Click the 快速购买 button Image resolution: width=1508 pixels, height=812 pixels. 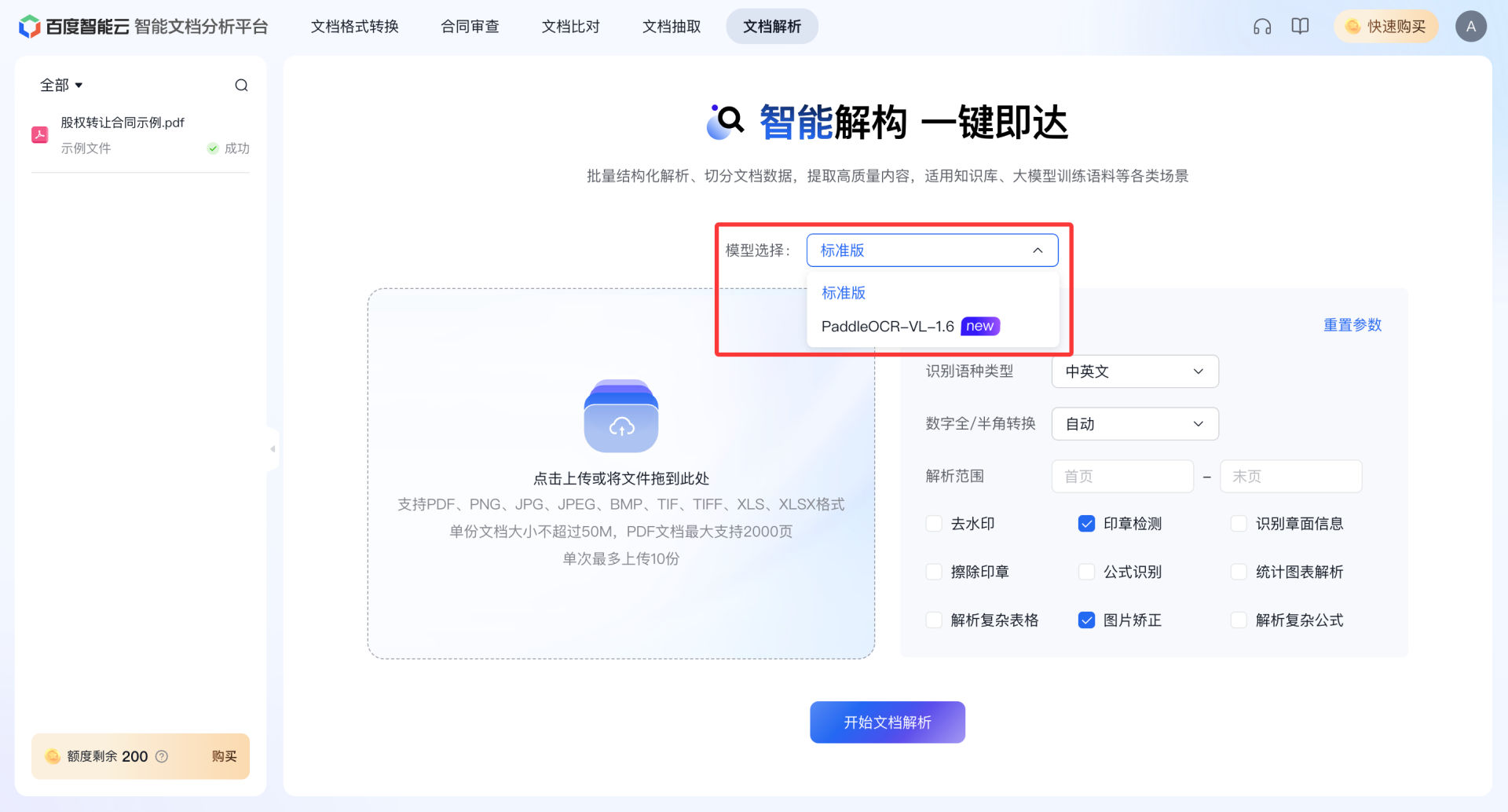tap(1386, 27)
